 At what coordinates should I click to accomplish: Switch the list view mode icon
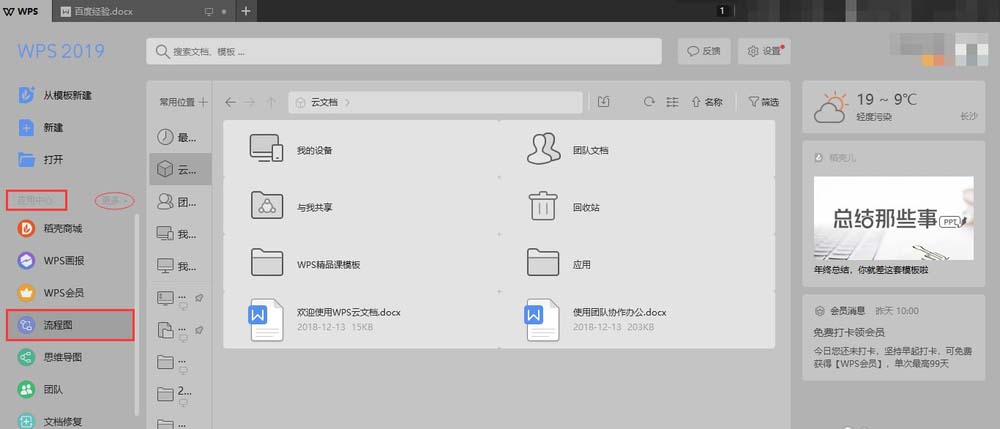pos(672,102)
